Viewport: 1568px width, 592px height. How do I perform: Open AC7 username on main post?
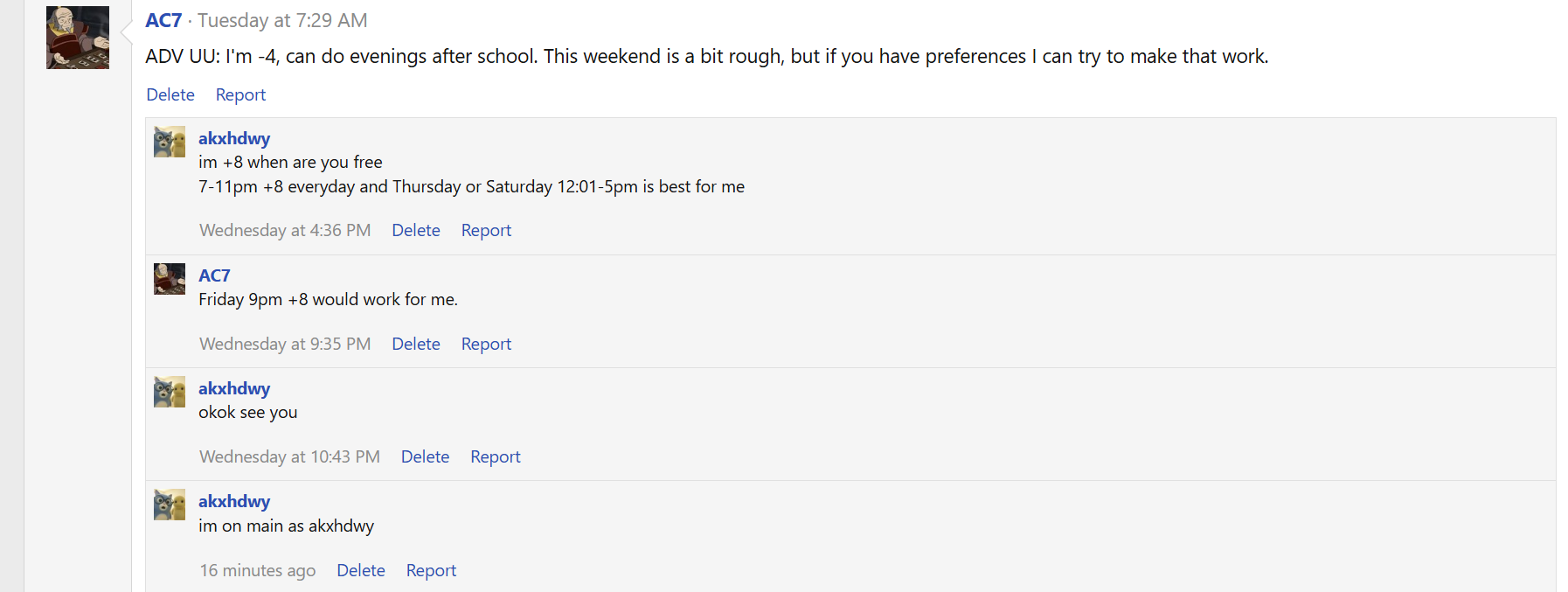(163, 20)
